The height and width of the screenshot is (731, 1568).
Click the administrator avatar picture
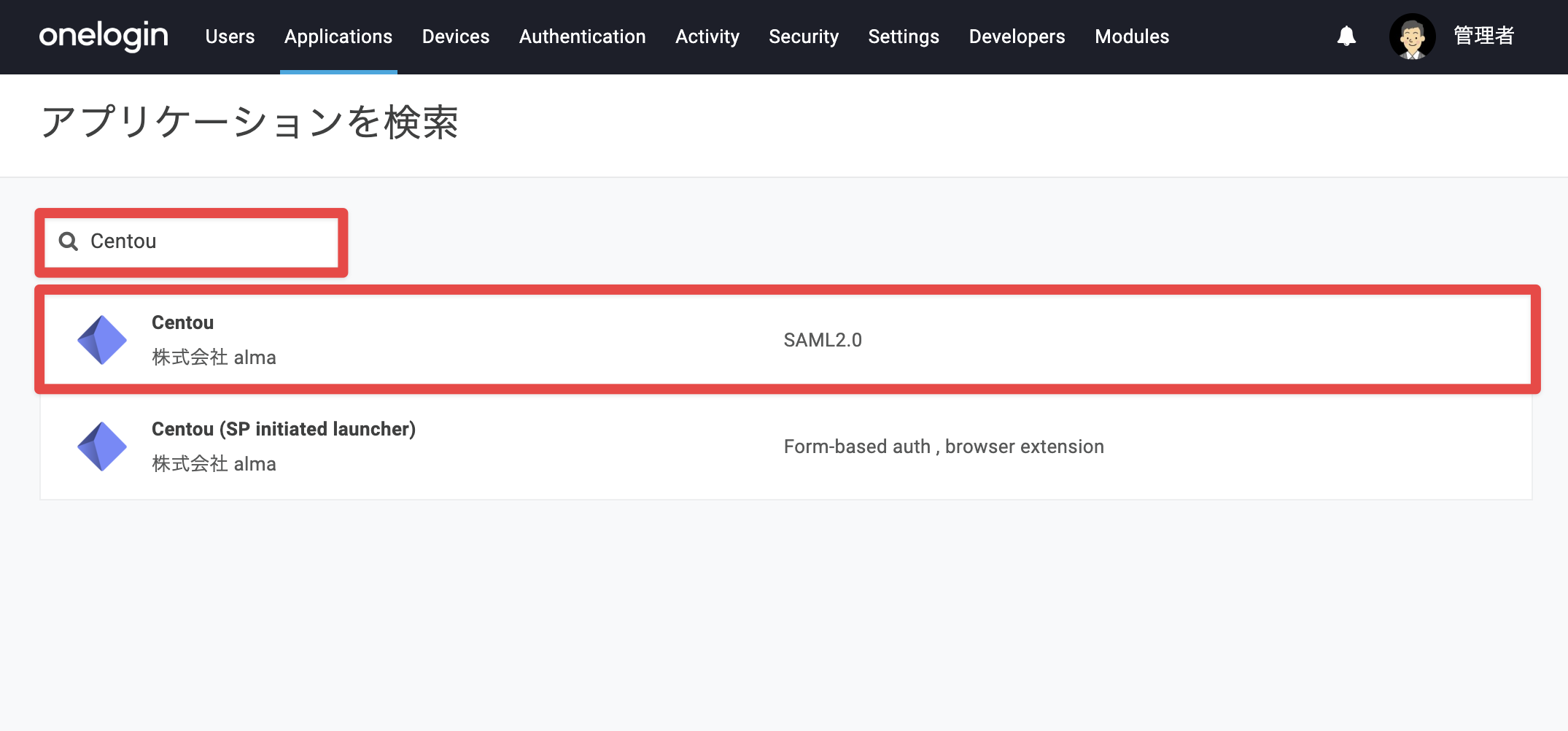coord(1412,36)
